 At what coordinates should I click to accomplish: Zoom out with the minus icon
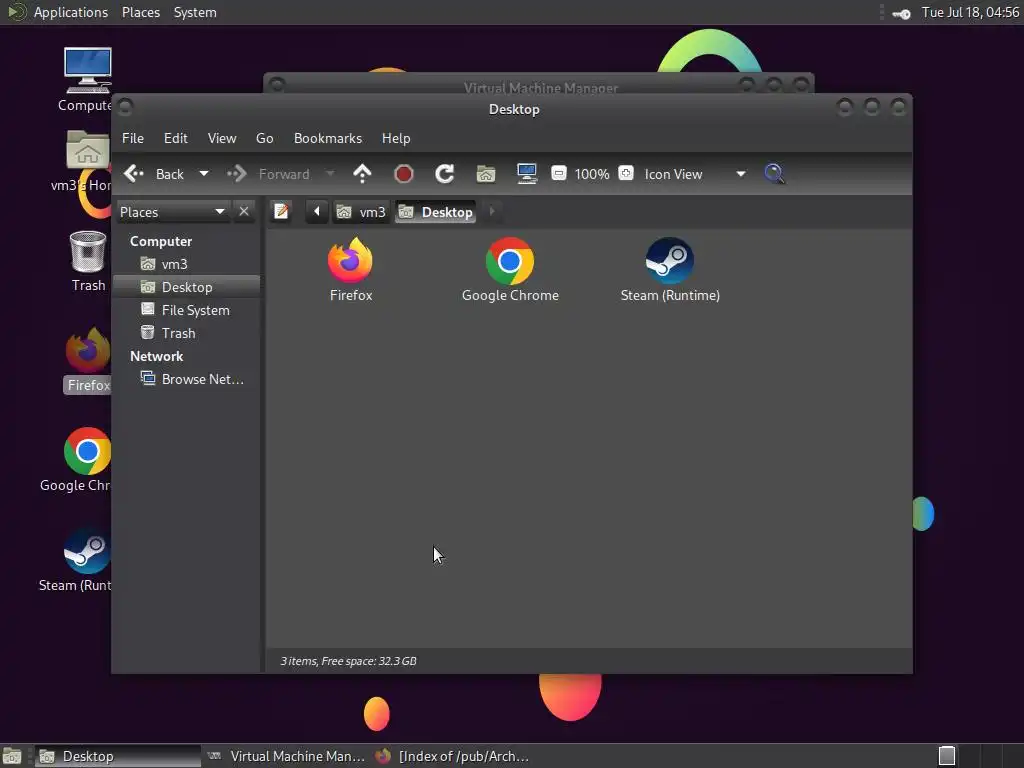[x=558, y=173]
